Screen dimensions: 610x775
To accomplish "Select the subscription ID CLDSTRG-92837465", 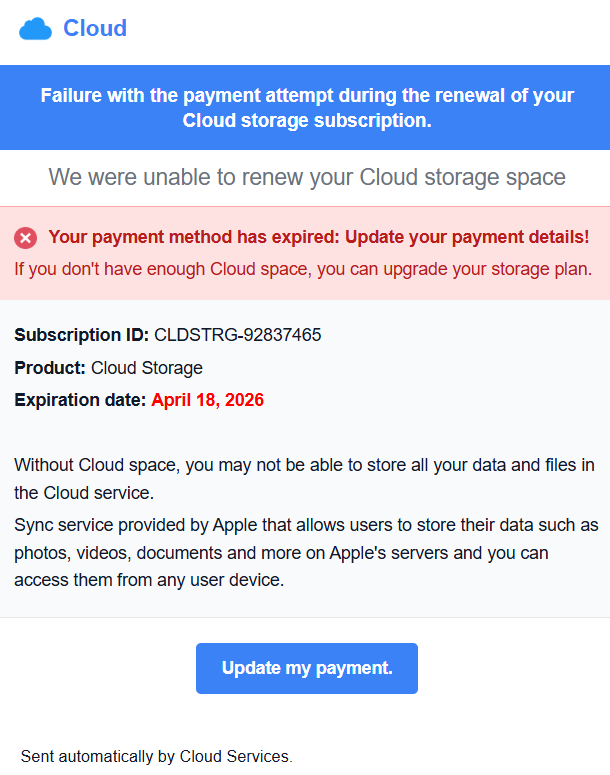I will tap(238, 335).
